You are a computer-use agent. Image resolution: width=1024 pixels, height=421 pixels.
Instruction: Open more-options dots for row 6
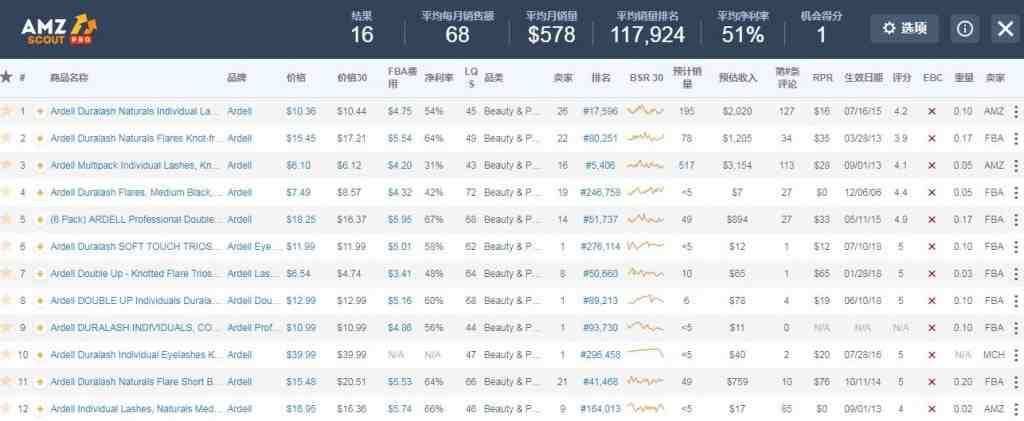[x=1016, y=247]
